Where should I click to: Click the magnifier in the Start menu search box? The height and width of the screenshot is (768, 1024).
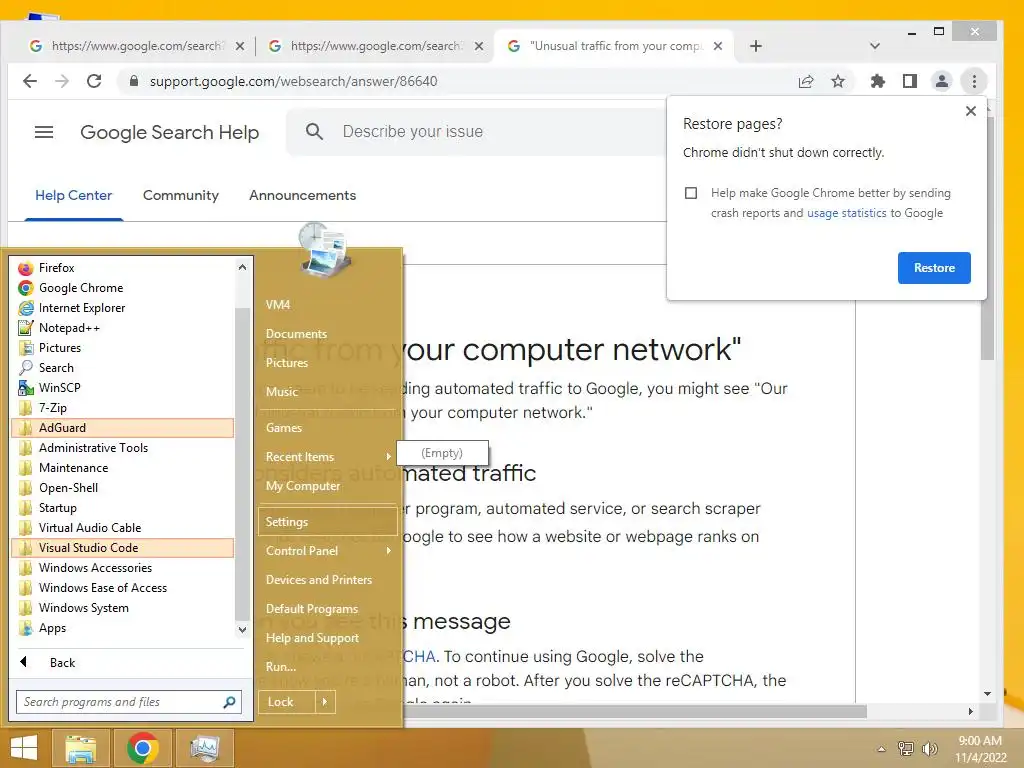click(229, 702)
